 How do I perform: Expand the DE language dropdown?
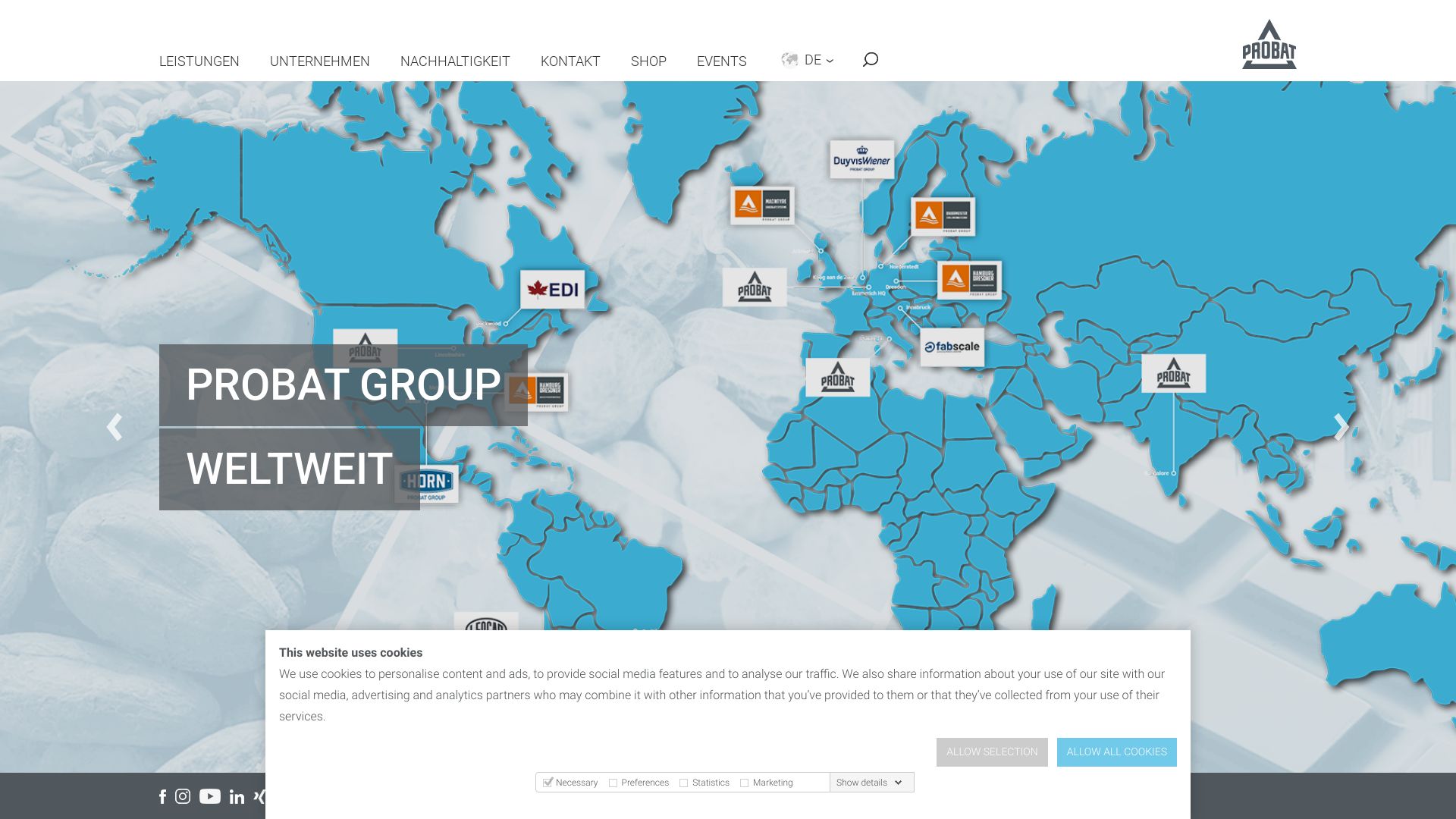tap(818, 60)
